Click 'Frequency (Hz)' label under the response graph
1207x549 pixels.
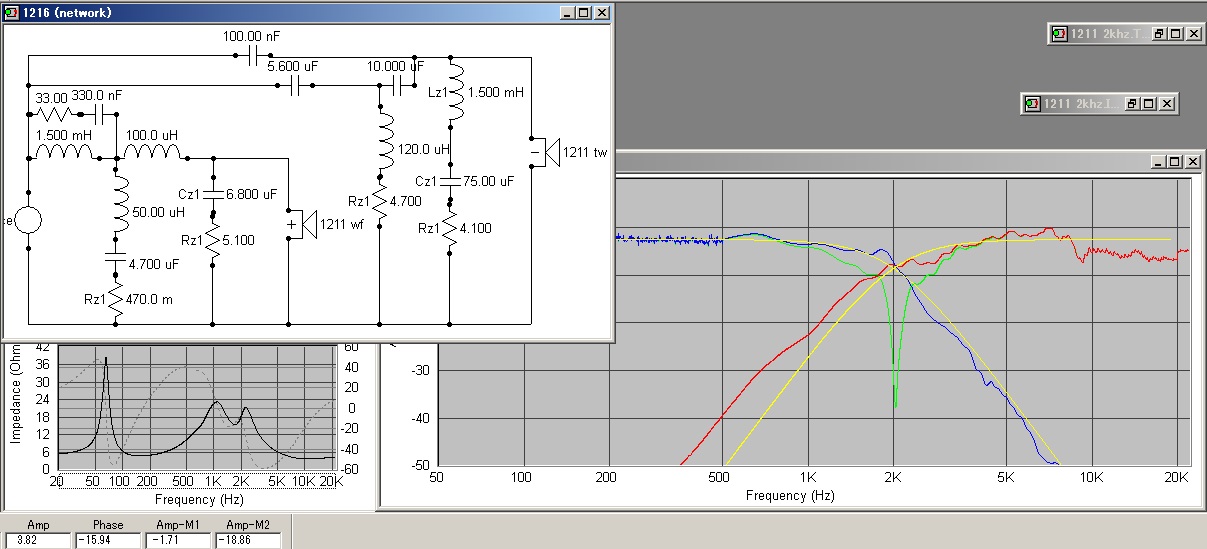click(x=790, y=495)
